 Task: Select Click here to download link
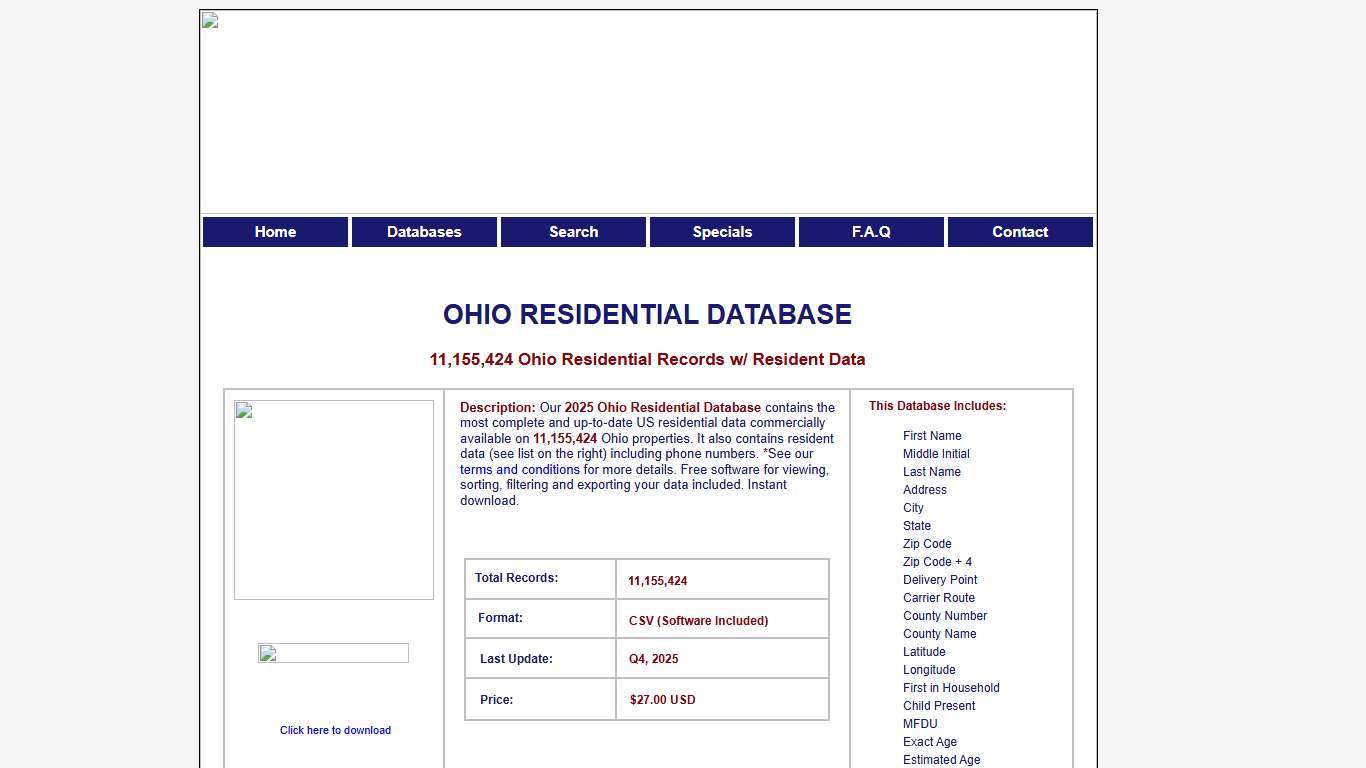click(x=335, y=730)
